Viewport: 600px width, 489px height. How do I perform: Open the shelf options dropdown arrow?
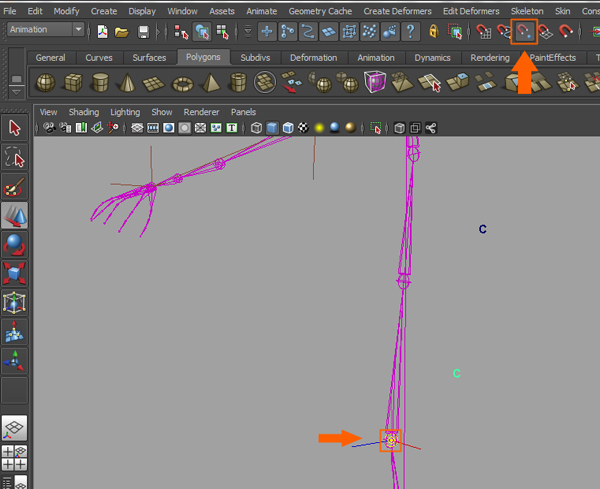[16, 92]
